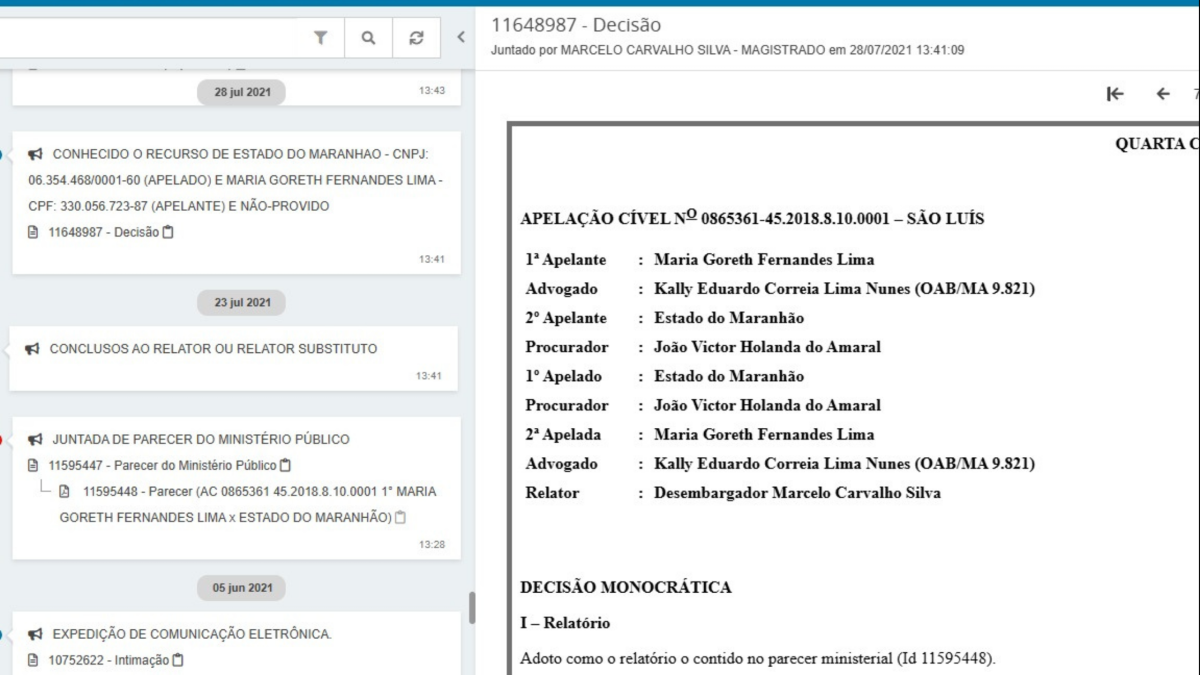
Task: Refresh the timeline with the reload icon
Action: (x=416, y=38)
